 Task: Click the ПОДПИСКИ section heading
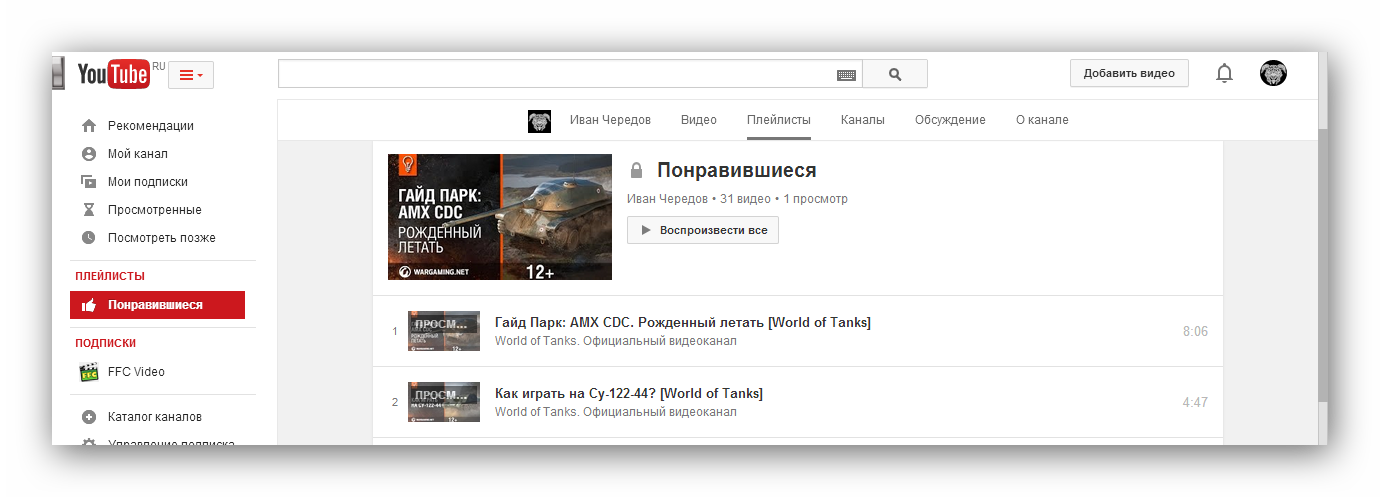pyautogui.click(x=106, y=343)
